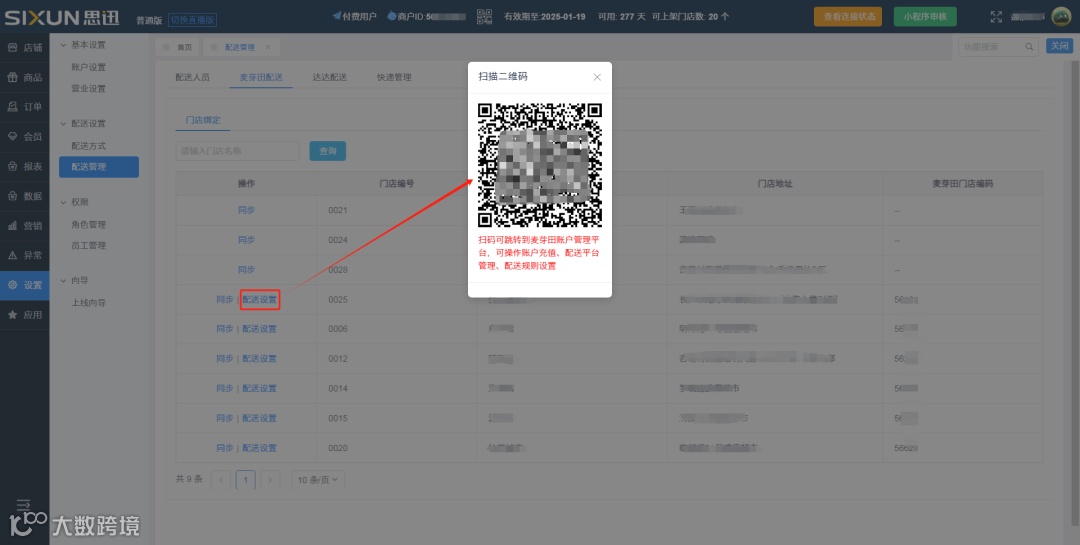This screenshot has height=545, width=1080.
Task: Open the user avatar menu
Action: click(x=1061, y=17)
